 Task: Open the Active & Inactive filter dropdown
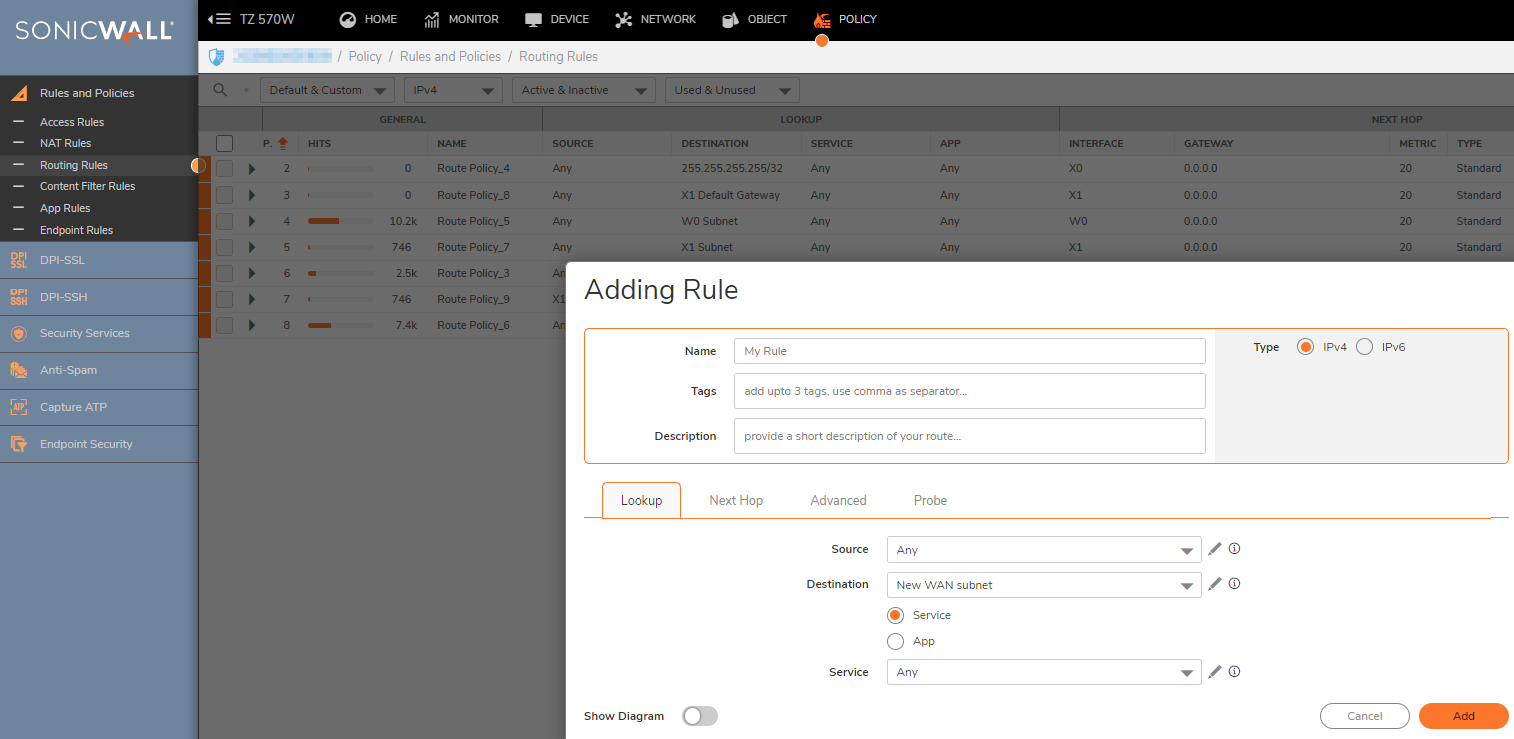(584, 90)
